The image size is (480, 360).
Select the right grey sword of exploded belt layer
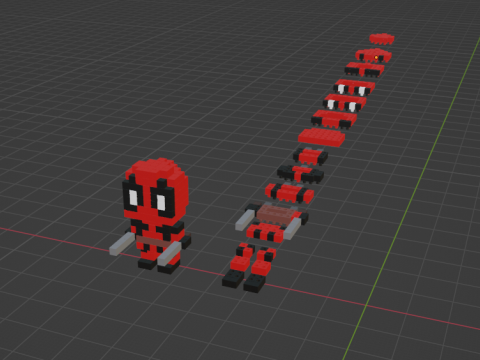coord(292,228)
